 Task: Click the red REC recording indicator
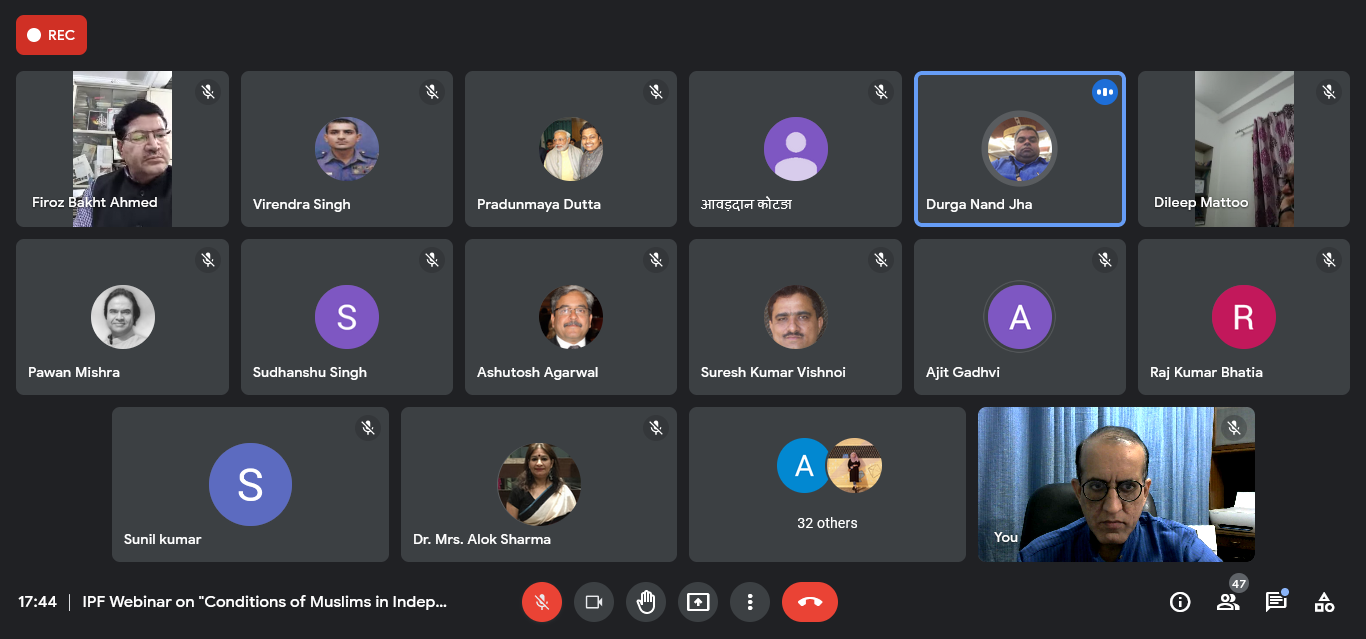point(51,35)
